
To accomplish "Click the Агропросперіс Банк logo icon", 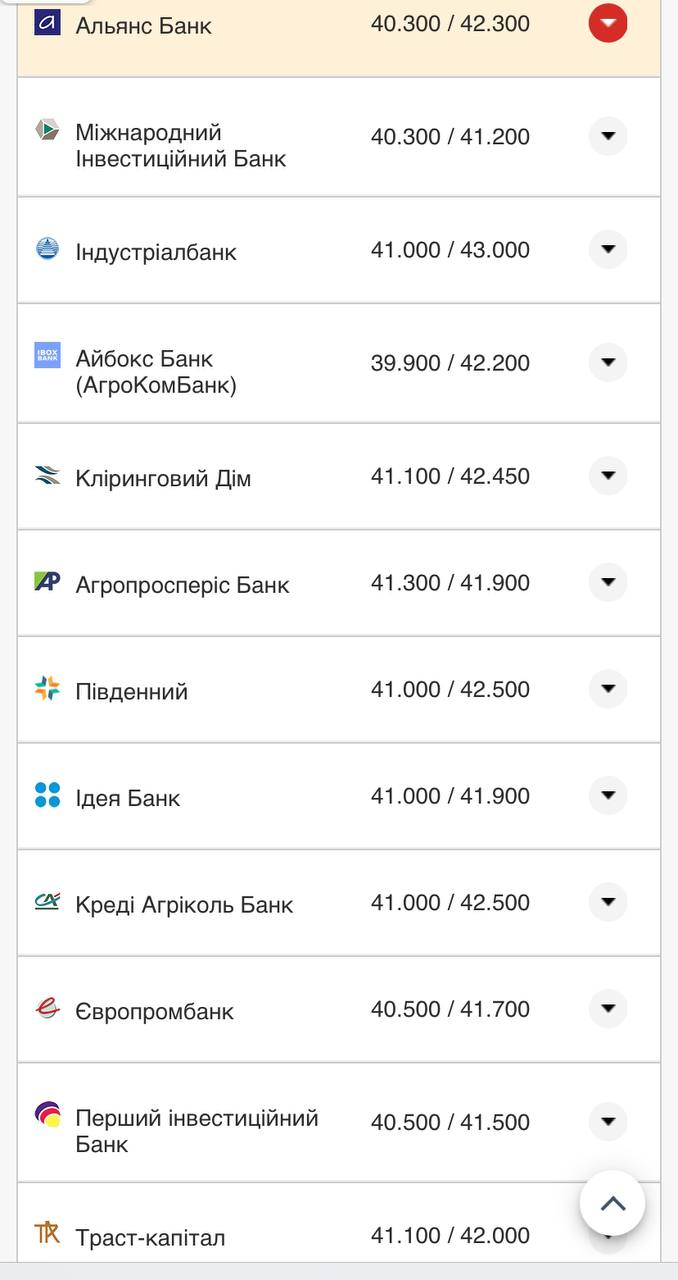I will coord(47,581).
